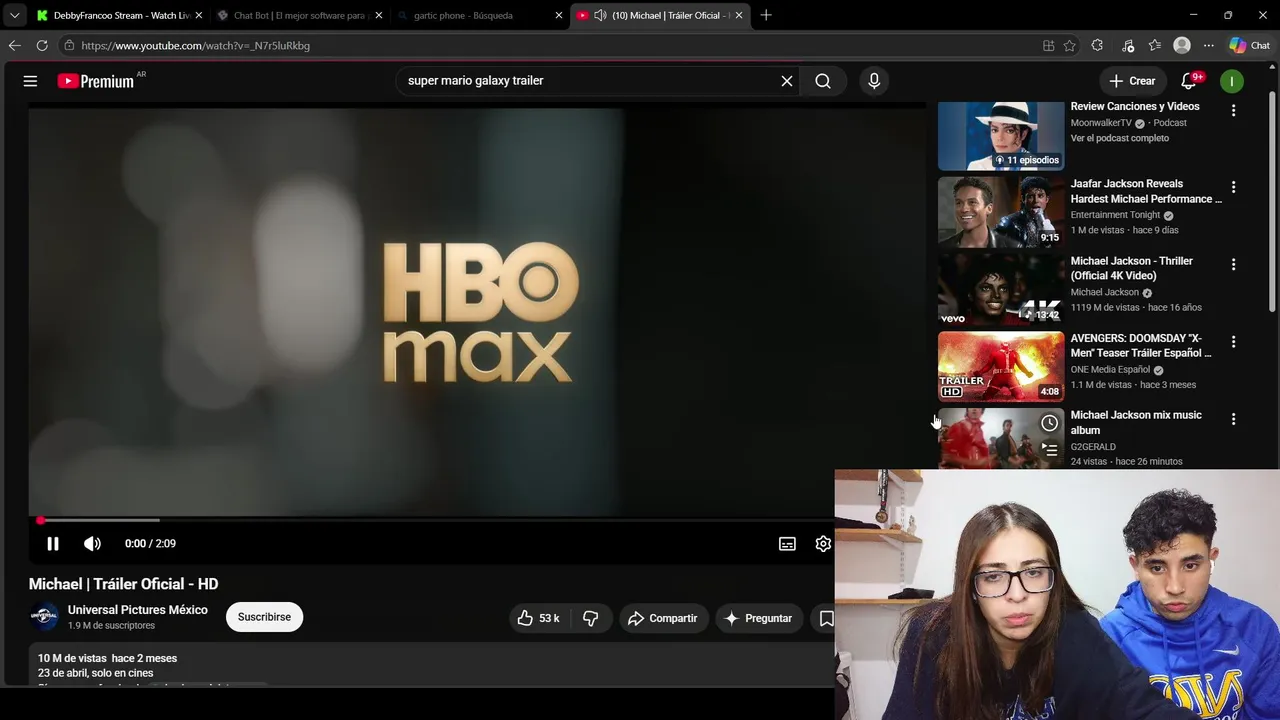
Task: Open the YouTube guide hamburger menu
Action: point(30,81)
